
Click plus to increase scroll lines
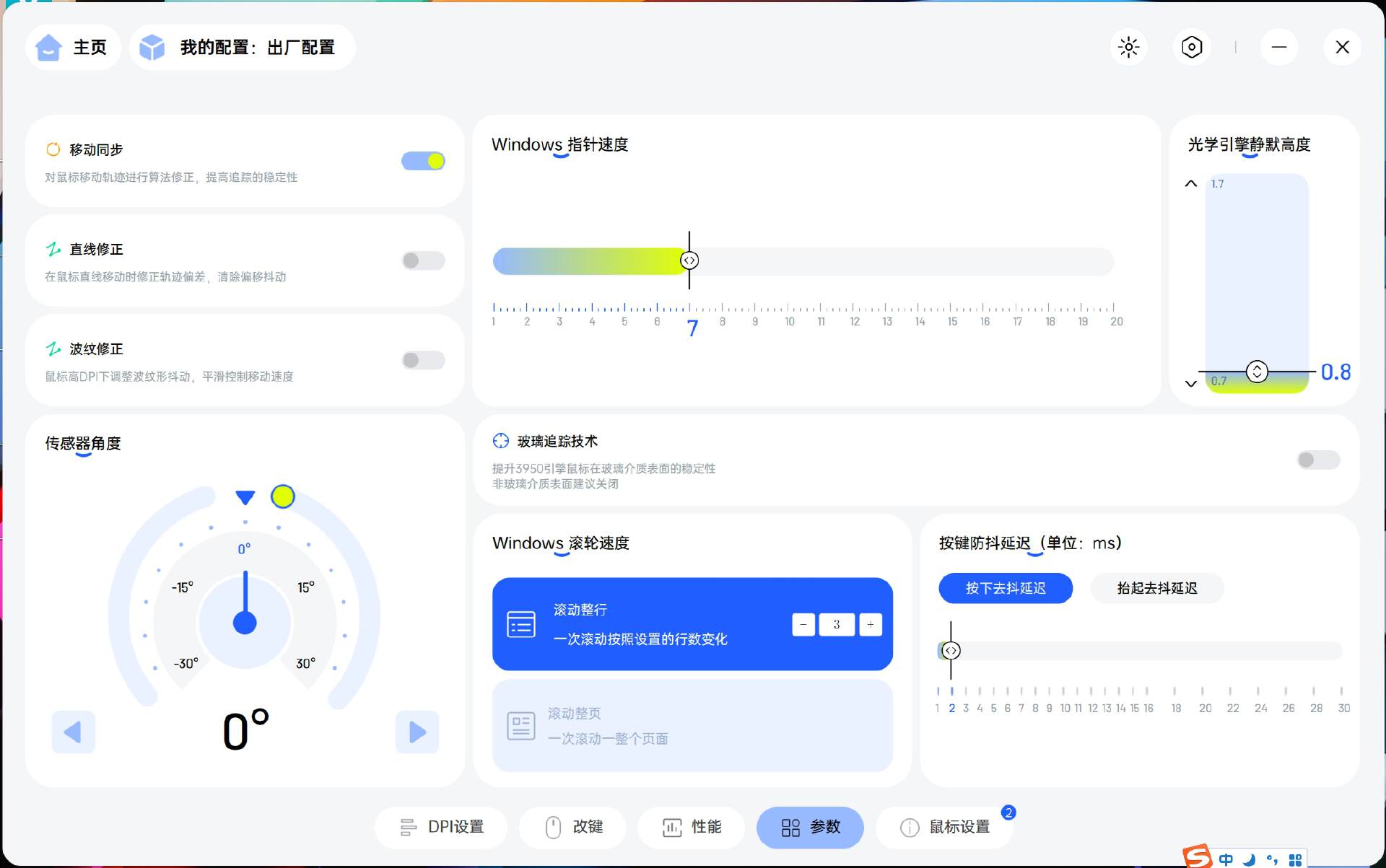tap(871, 625)
